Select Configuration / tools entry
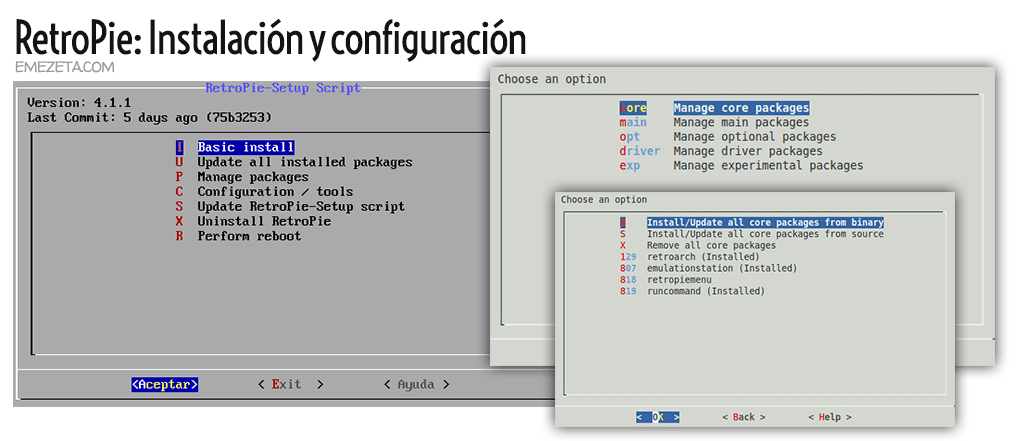This screenshot has width=1024, height=441. click(x=264, y=192)
